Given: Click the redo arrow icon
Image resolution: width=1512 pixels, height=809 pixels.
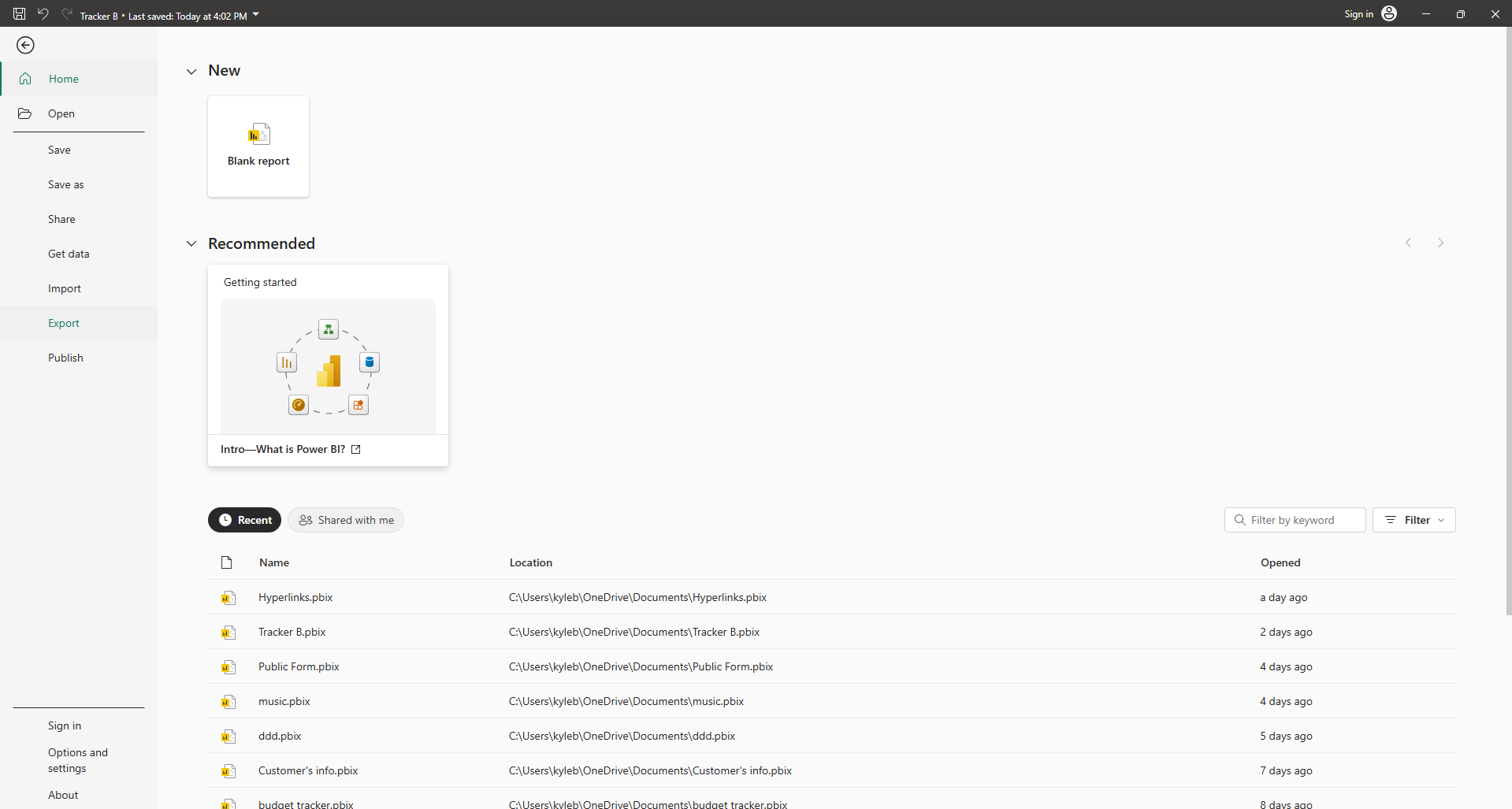Looking at the screenshot, I should [x=67, y=14].
